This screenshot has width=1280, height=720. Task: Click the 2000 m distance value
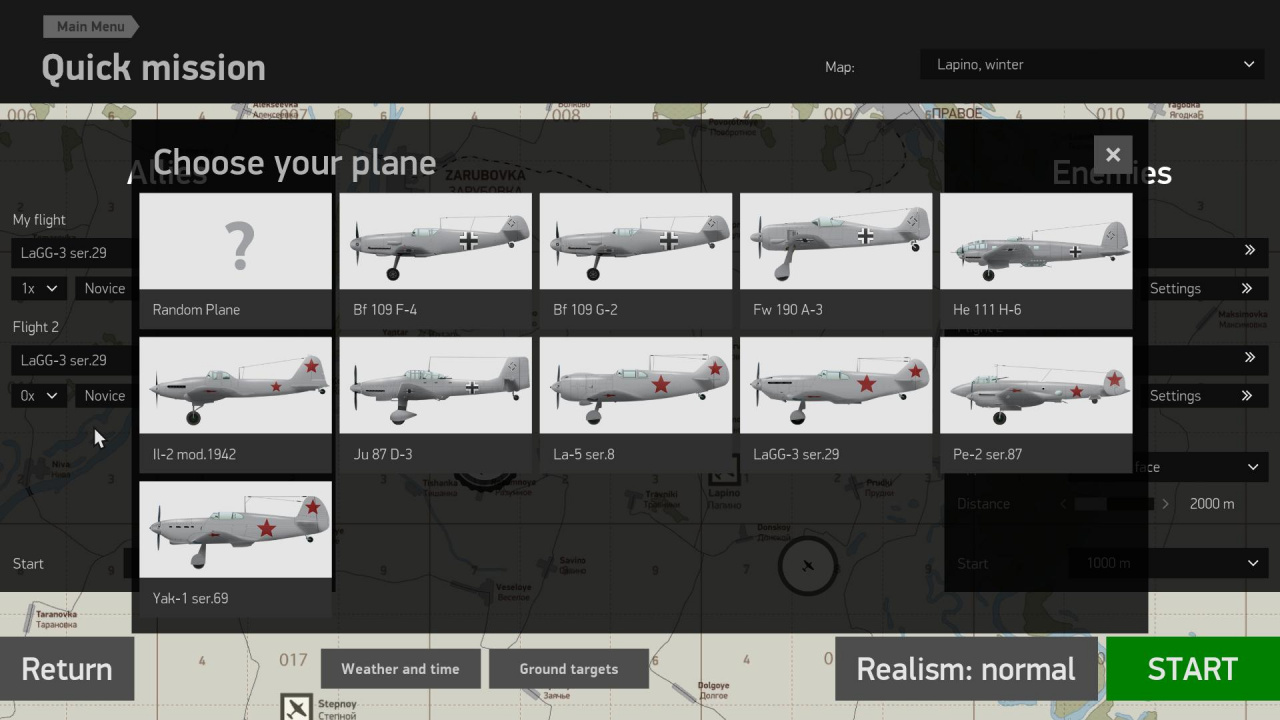click(x=1212, y=504)
